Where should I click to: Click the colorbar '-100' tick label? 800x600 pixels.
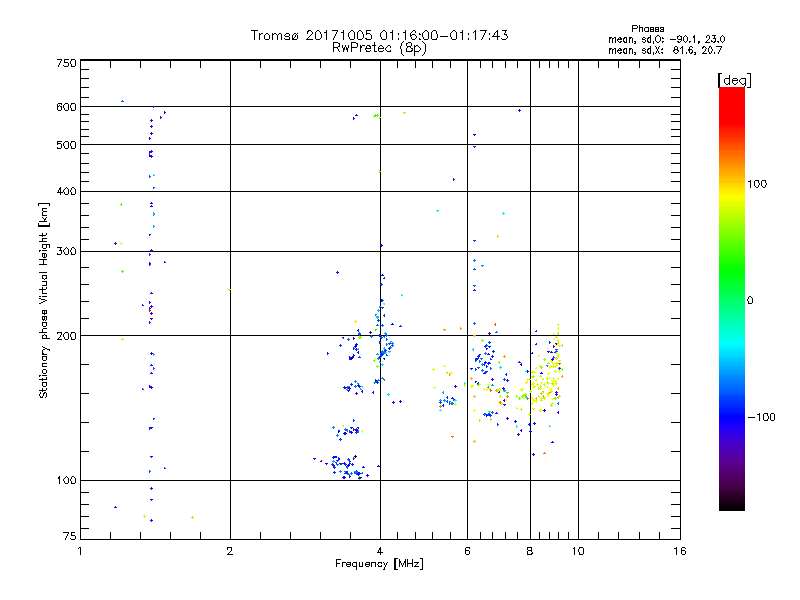761,417
